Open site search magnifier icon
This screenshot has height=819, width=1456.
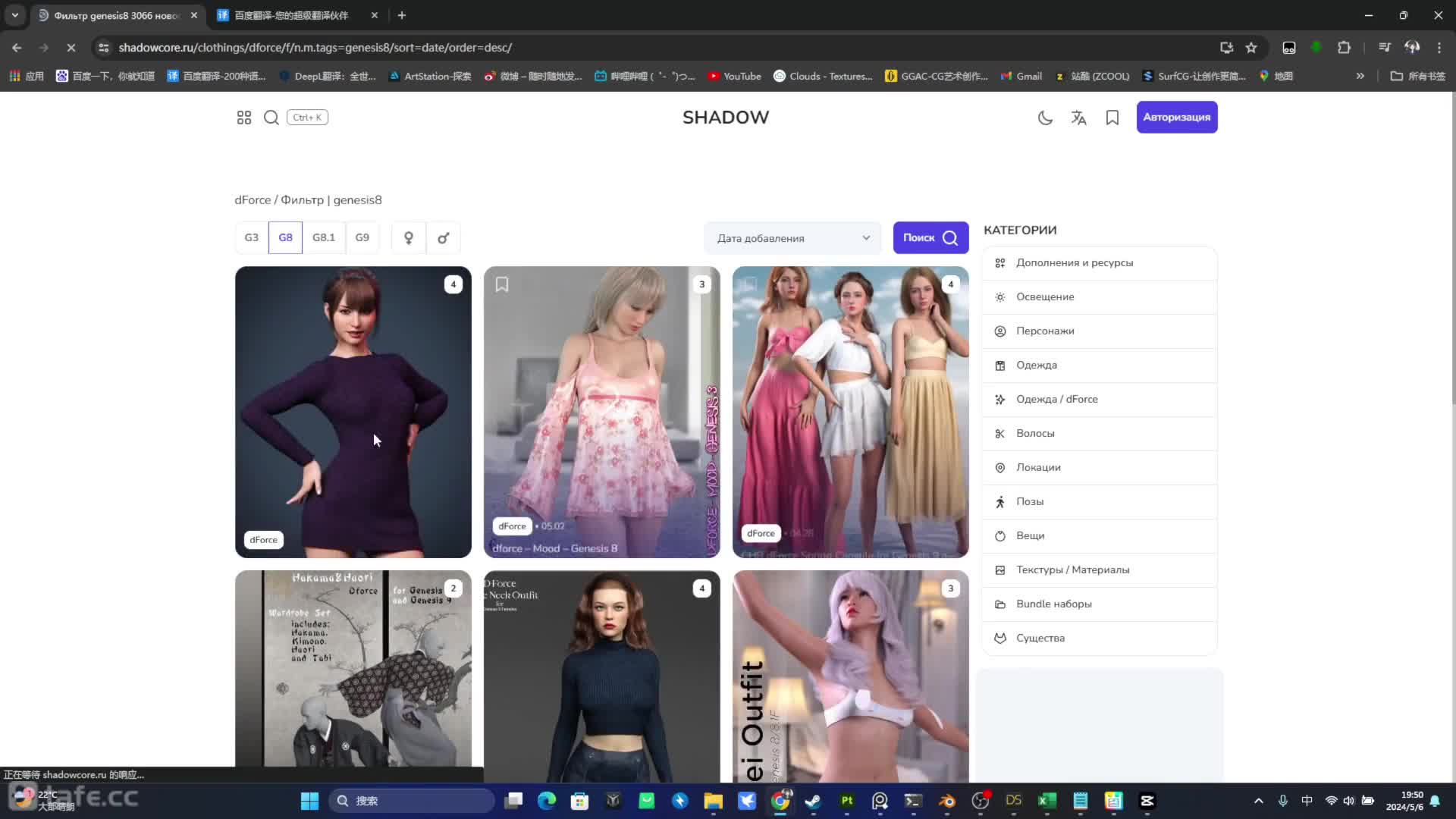(271, 118)
